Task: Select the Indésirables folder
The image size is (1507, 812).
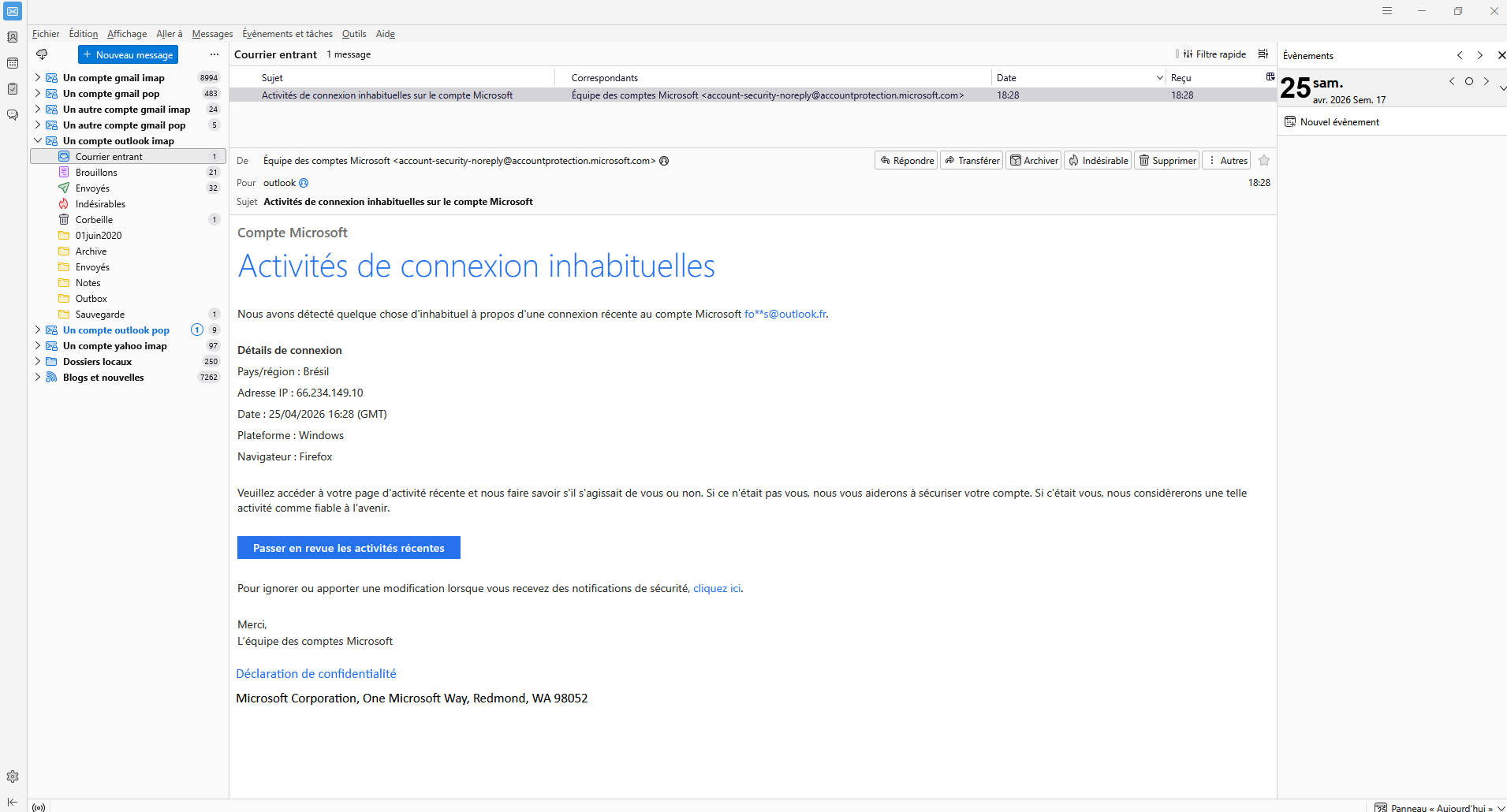Action: coord(100,204)
